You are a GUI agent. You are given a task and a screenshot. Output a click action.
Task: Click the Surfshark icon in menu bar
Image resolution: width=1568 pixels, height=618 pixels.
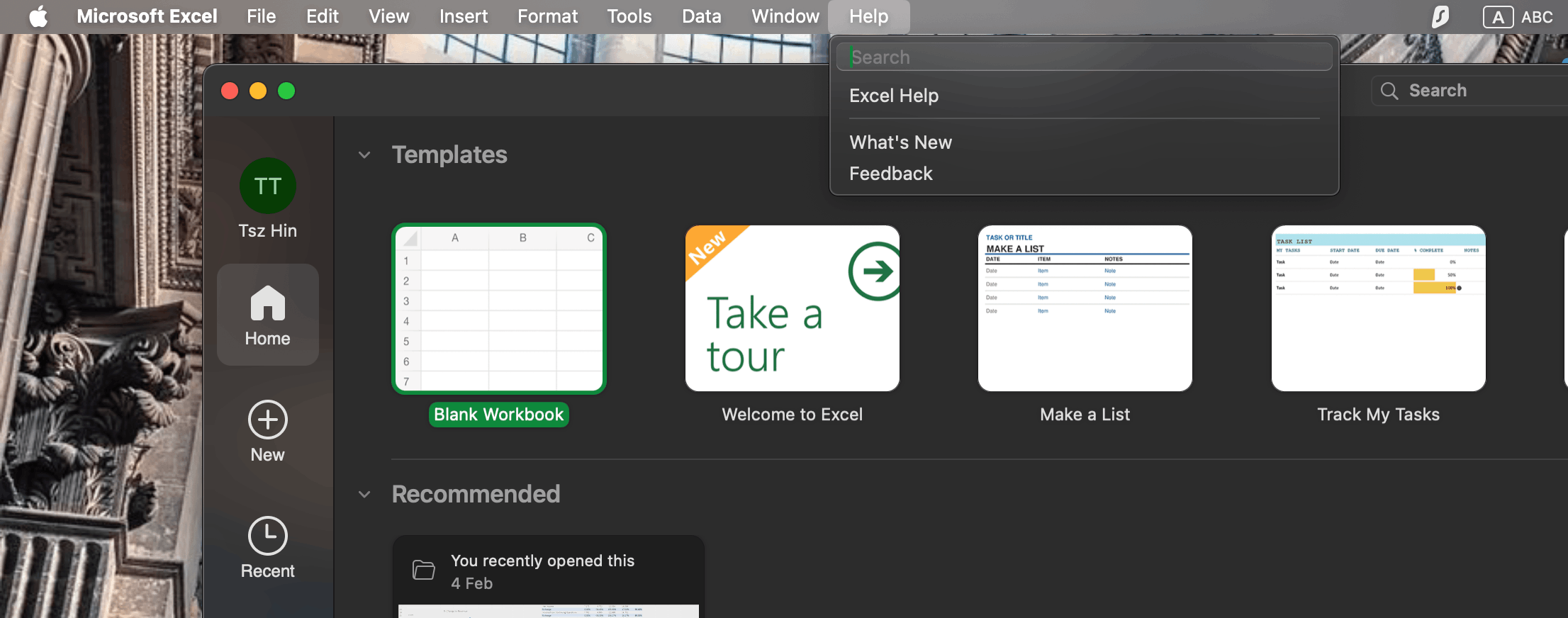tap(1440, 16)
